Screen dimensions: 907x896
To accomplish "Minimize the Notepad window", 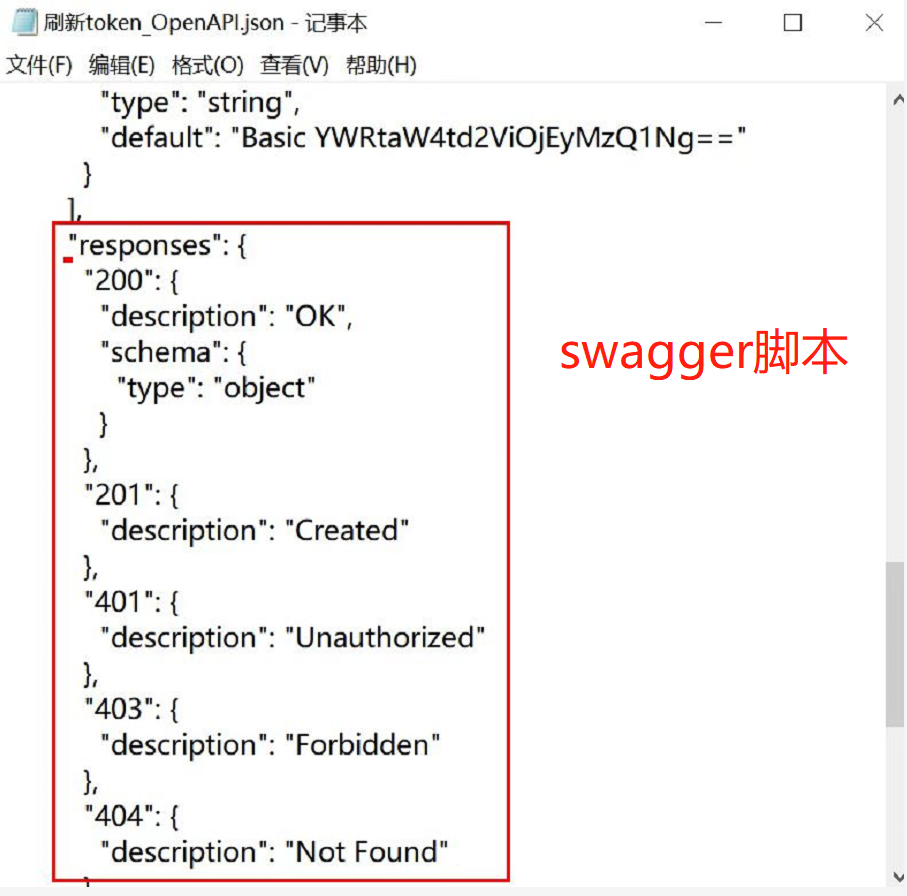I will 713,23.
